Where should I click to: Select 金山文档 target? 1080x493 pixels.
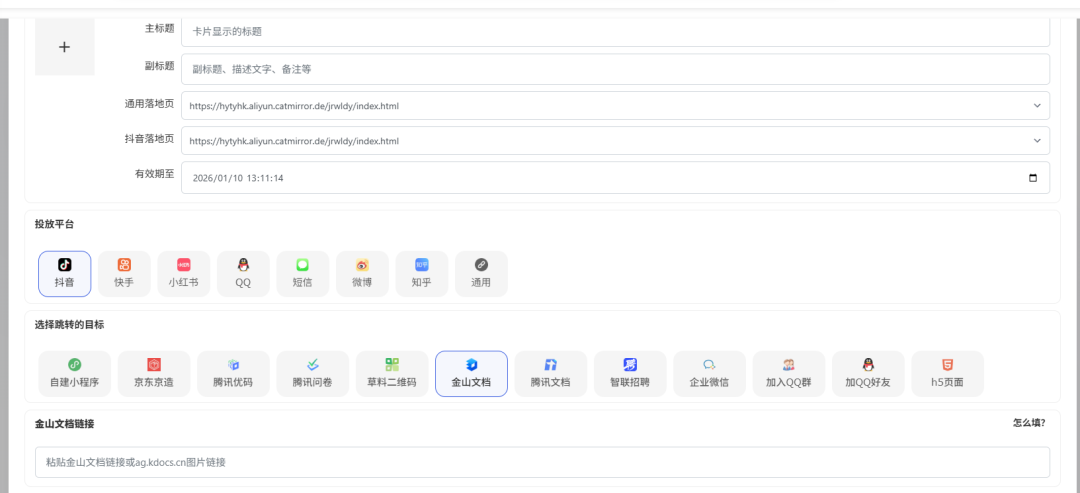pos(472,374)
